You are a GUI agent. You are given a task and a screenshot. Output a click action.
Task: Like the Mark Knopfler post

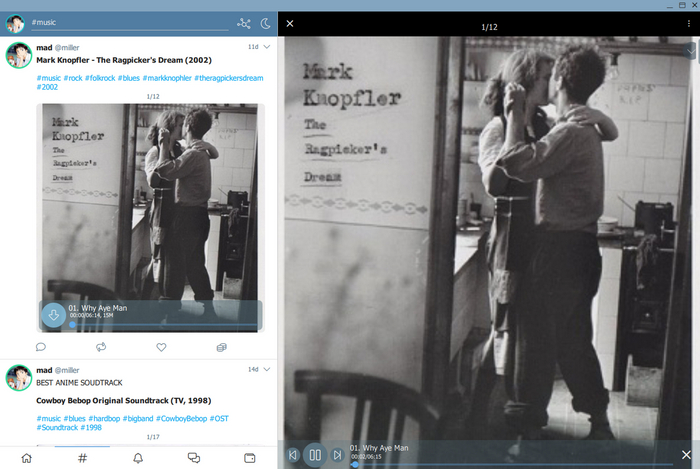click(161, 347)
